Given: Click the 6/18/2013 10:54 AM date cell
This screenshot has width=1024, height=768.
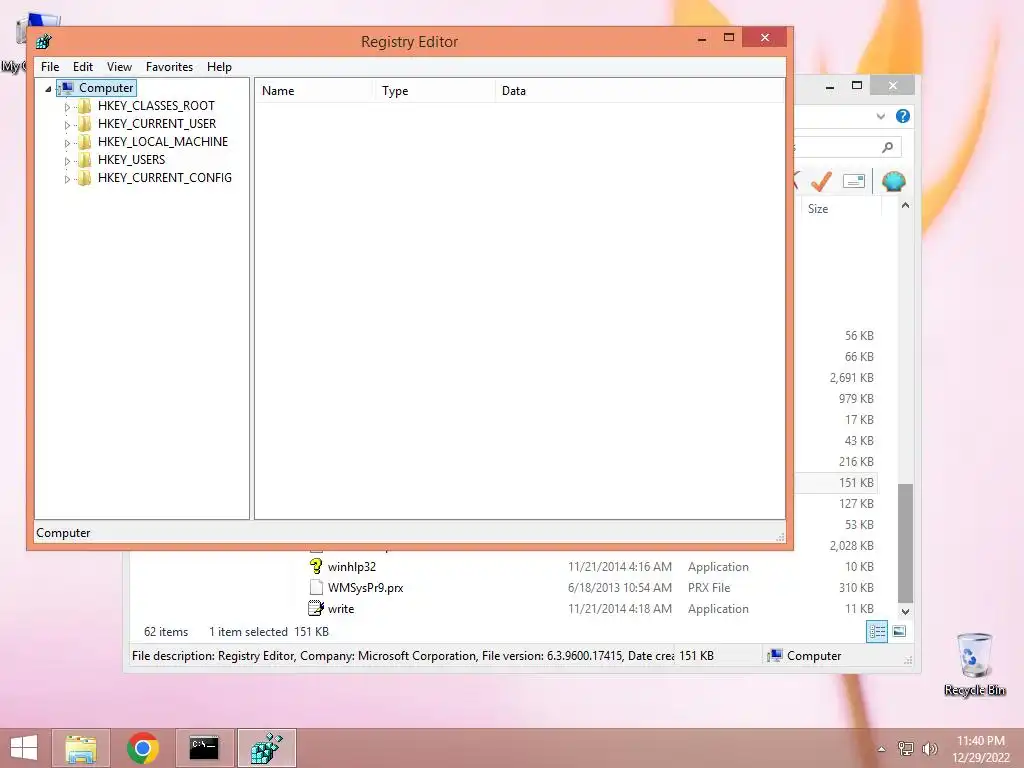Looking at the screenshot, I should [x=620, y=588].
